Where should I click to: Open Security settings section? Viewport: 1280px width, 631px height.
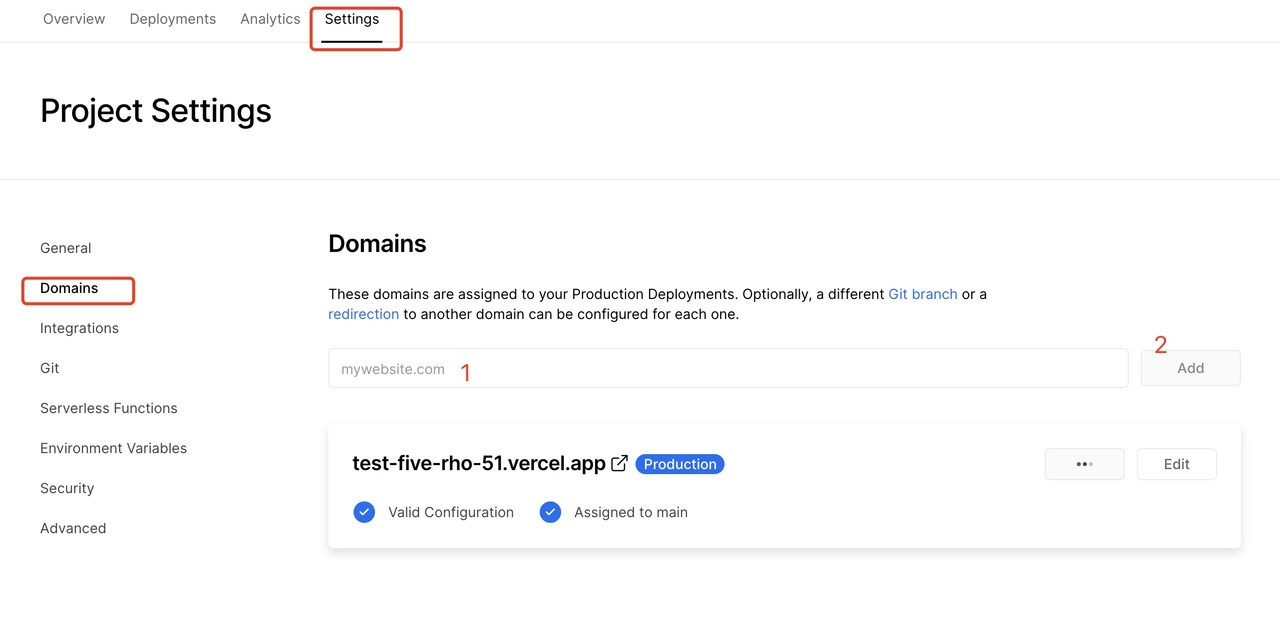(x=67, y=488)
